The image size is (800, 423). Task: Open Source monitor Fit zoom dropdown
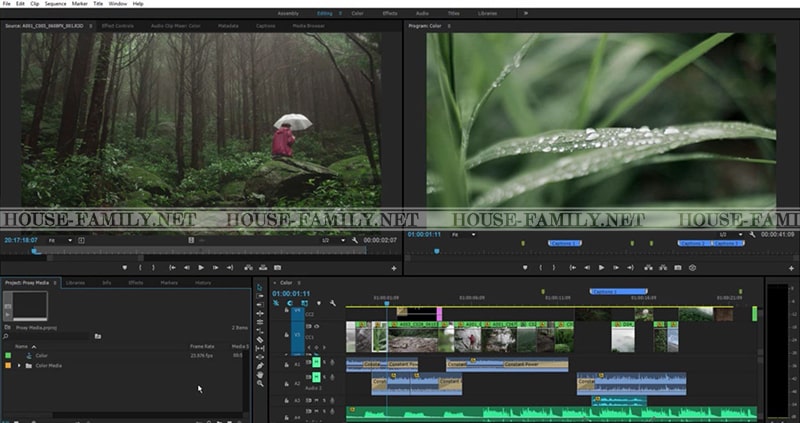pyautogui.click(x=59, y=240)
